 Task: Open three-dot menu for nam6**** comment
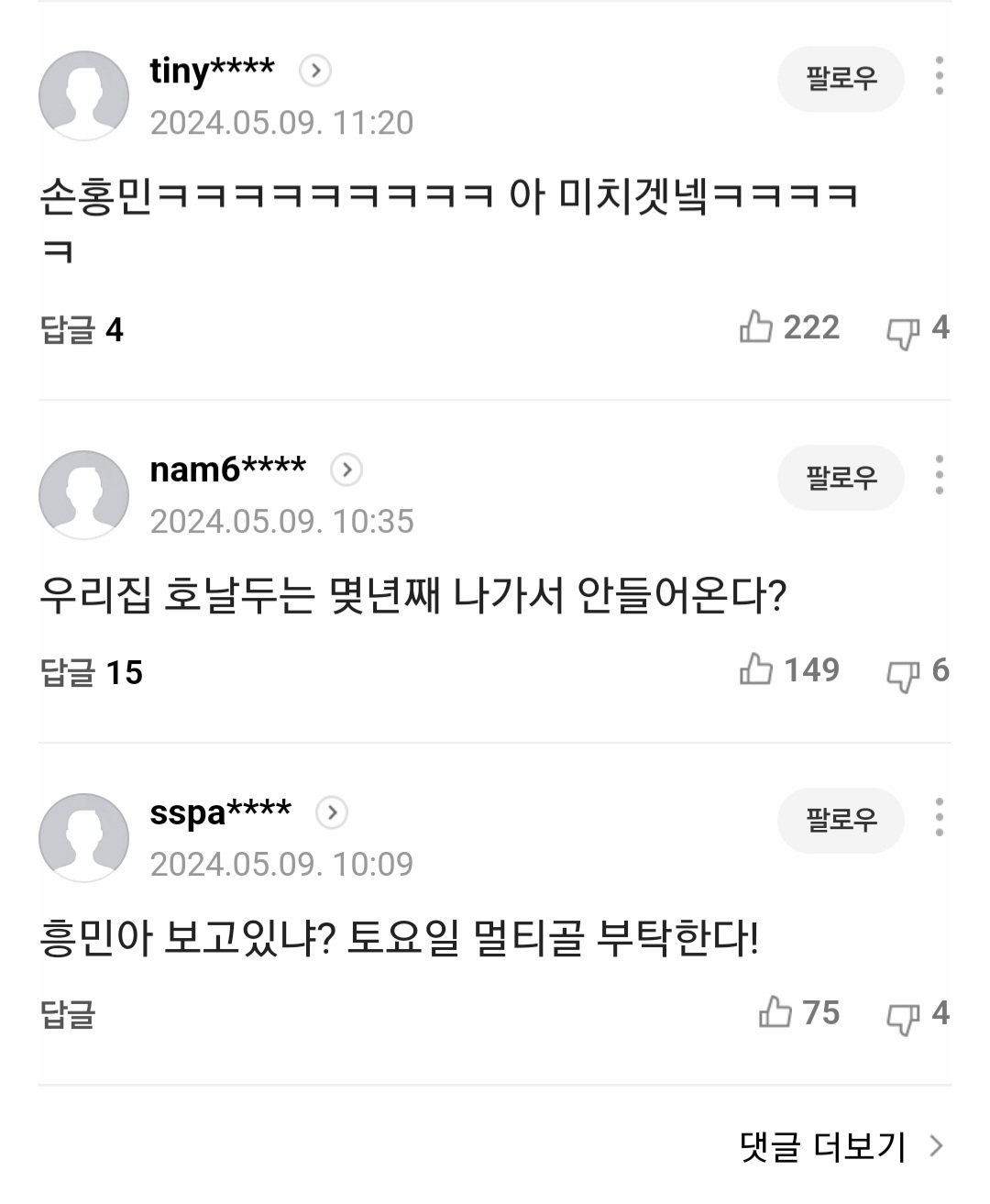939,475
